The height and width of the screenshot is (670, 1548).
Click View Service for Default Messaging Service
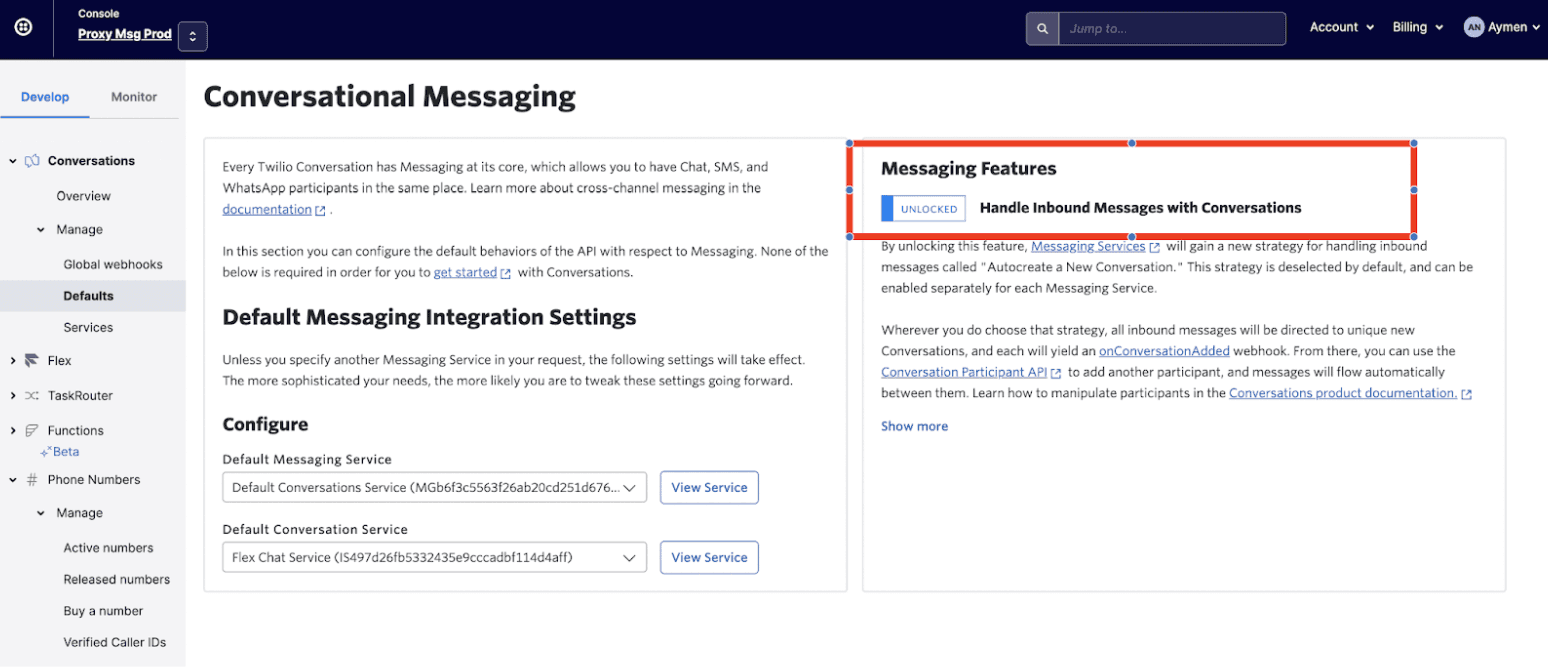pyautogui.click(x=709, y=487)
